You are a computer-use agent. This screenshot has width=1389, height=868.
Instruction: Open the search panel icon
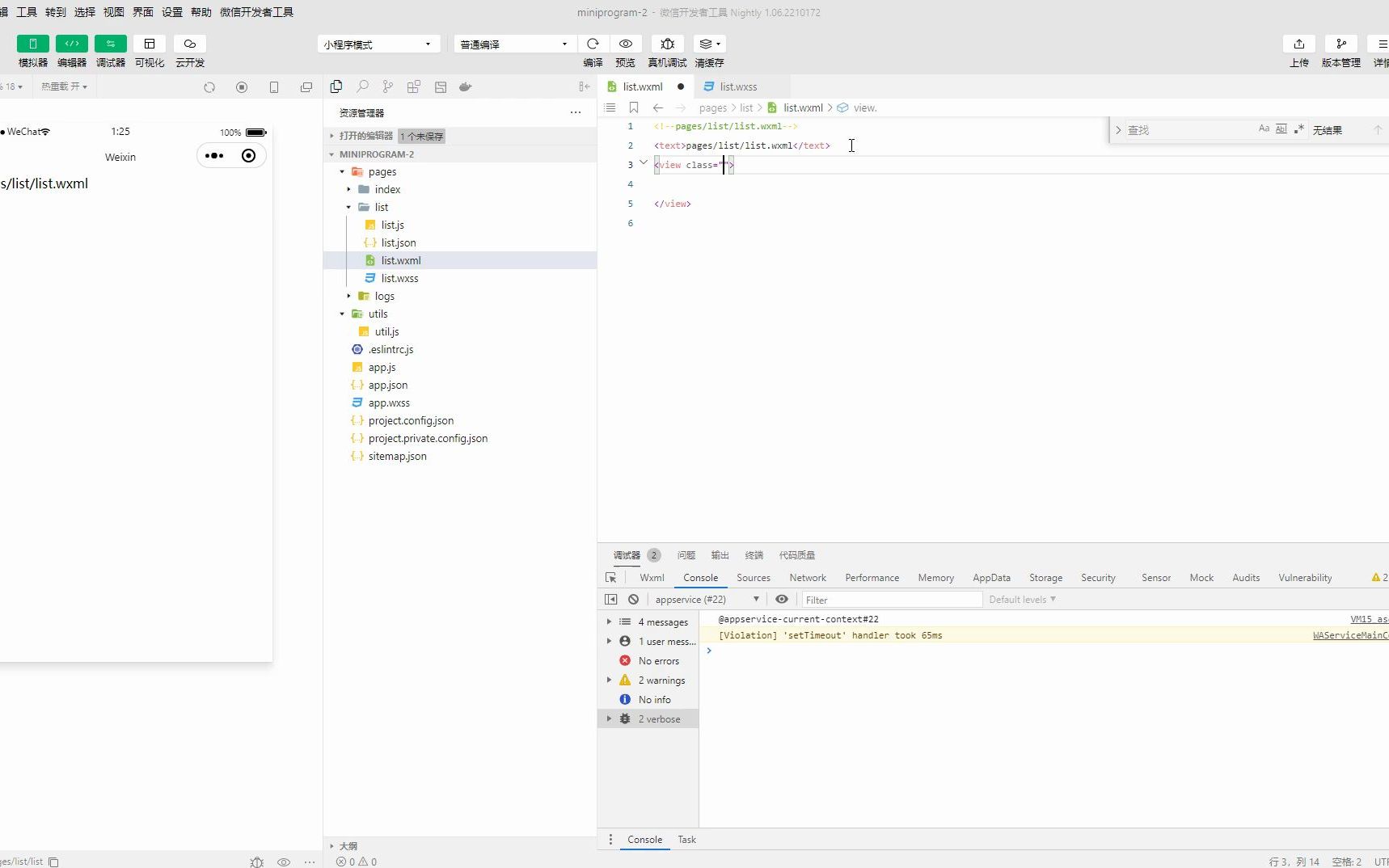pyautogui.click(x=363, y=86)
